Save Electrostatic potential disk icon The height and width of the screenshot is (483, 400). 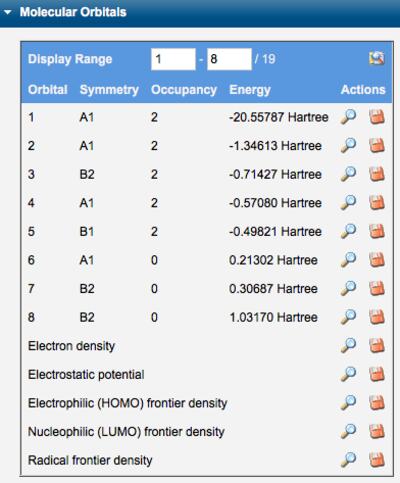(377, 374)
